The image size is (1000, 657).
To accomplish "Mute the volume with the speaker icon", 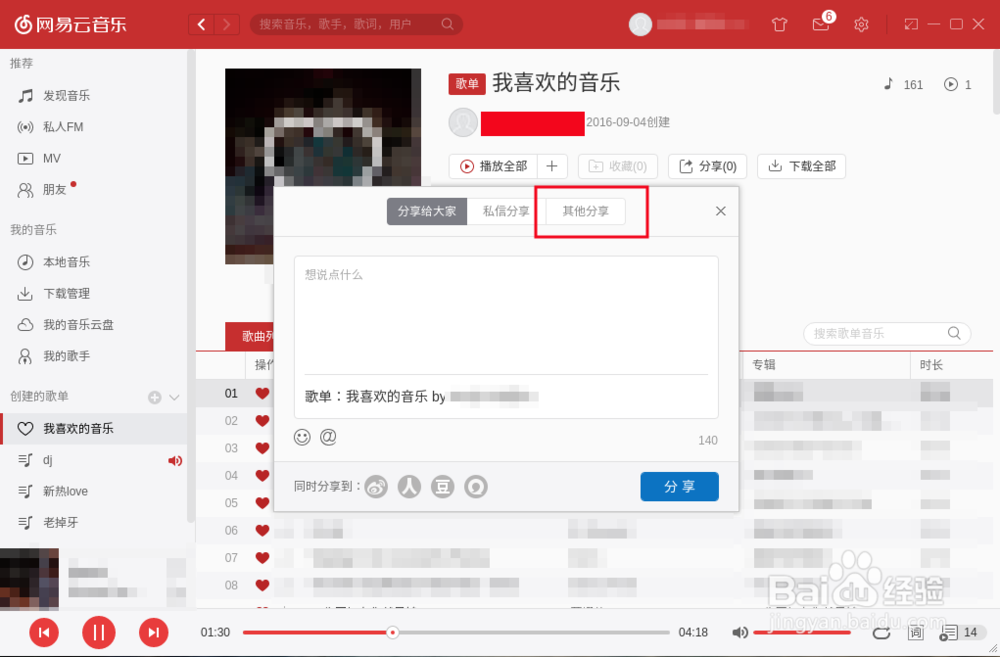I will [x=741, y=632].
